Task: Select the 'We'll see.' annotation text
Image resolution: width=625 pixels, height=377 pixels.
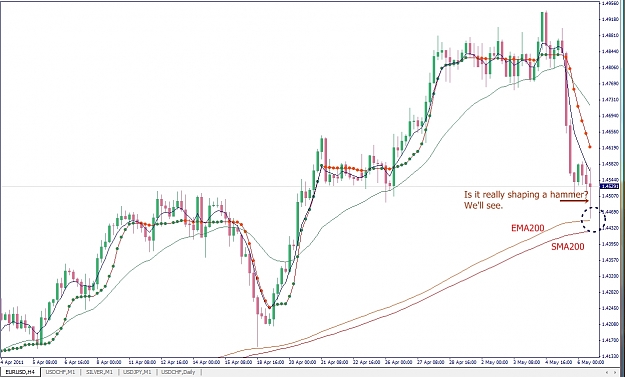Action: point(483,206)
